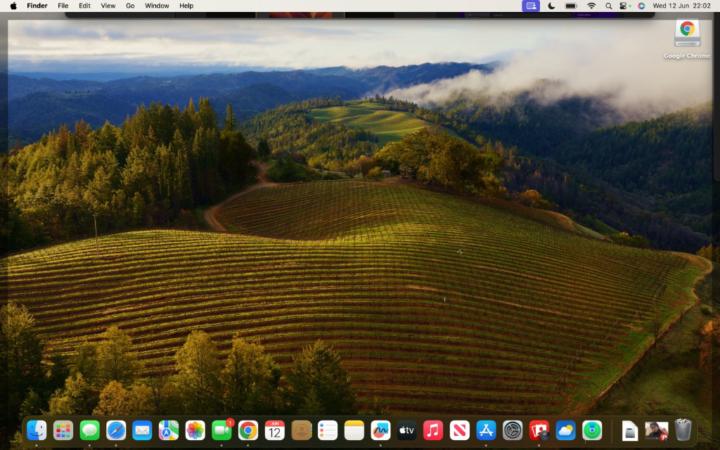The image size is (720, 450).
Task: Open the News app
Action: coord(460,431)
